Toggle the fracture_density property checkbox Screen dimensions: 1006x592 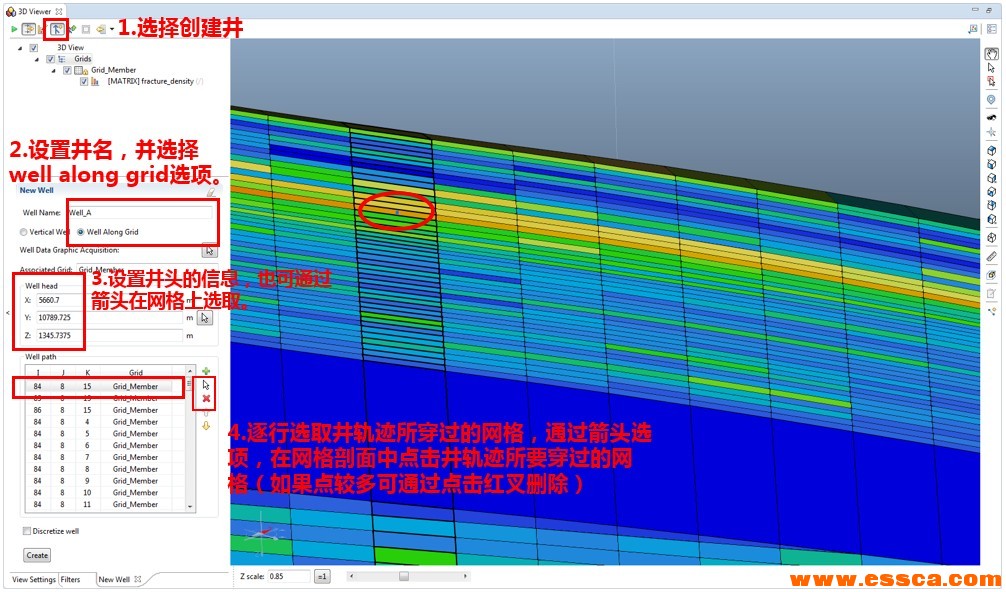84,82
